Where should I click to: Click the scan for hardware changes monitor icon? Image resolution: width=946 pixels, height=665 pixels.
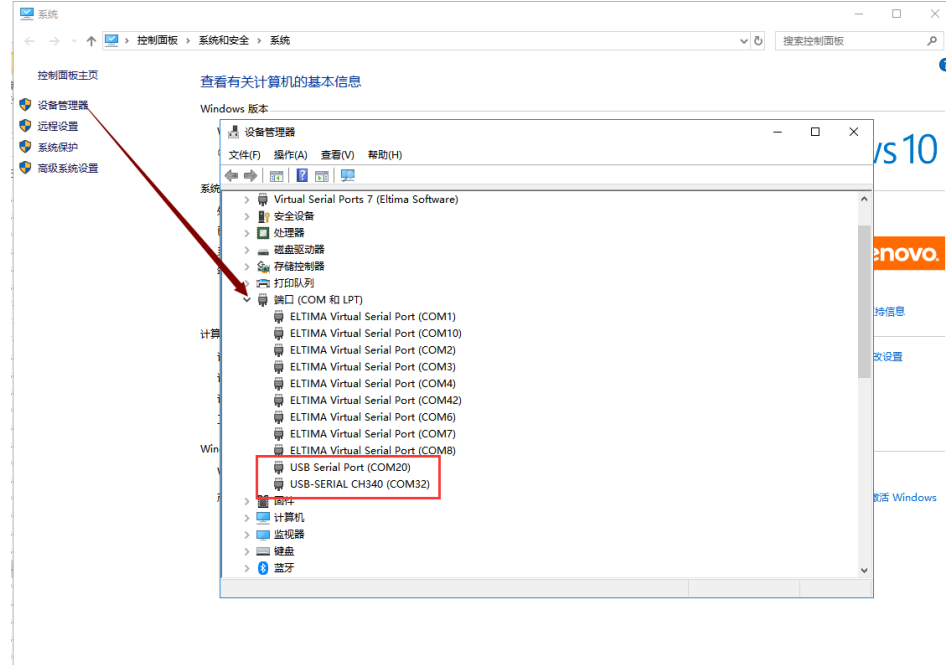tap(348, 176)
